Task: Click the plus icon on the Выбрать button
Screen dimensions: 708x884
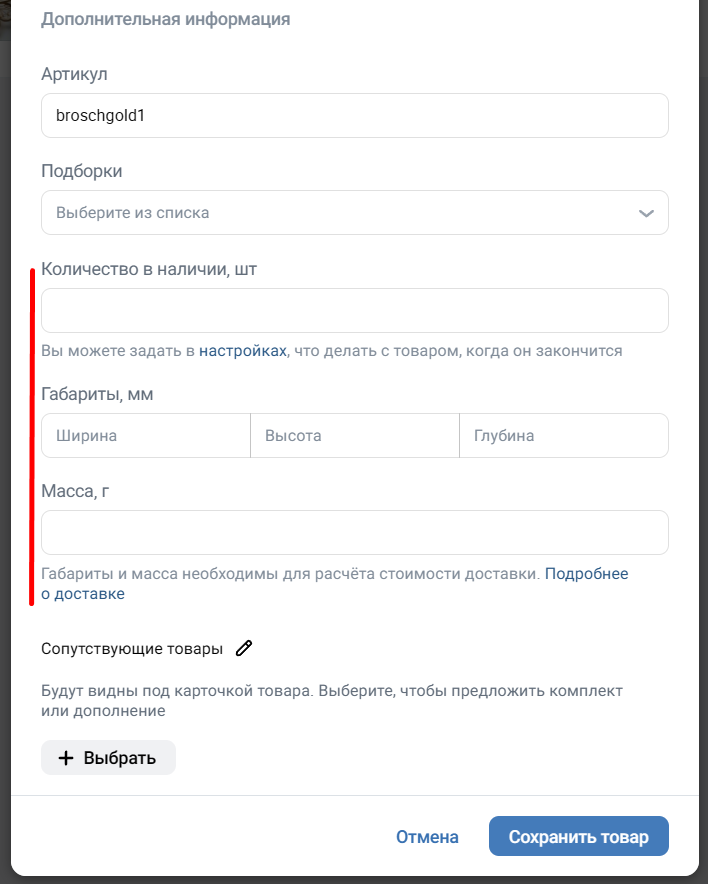Action: pyautogui.click(x=66, y=758)
